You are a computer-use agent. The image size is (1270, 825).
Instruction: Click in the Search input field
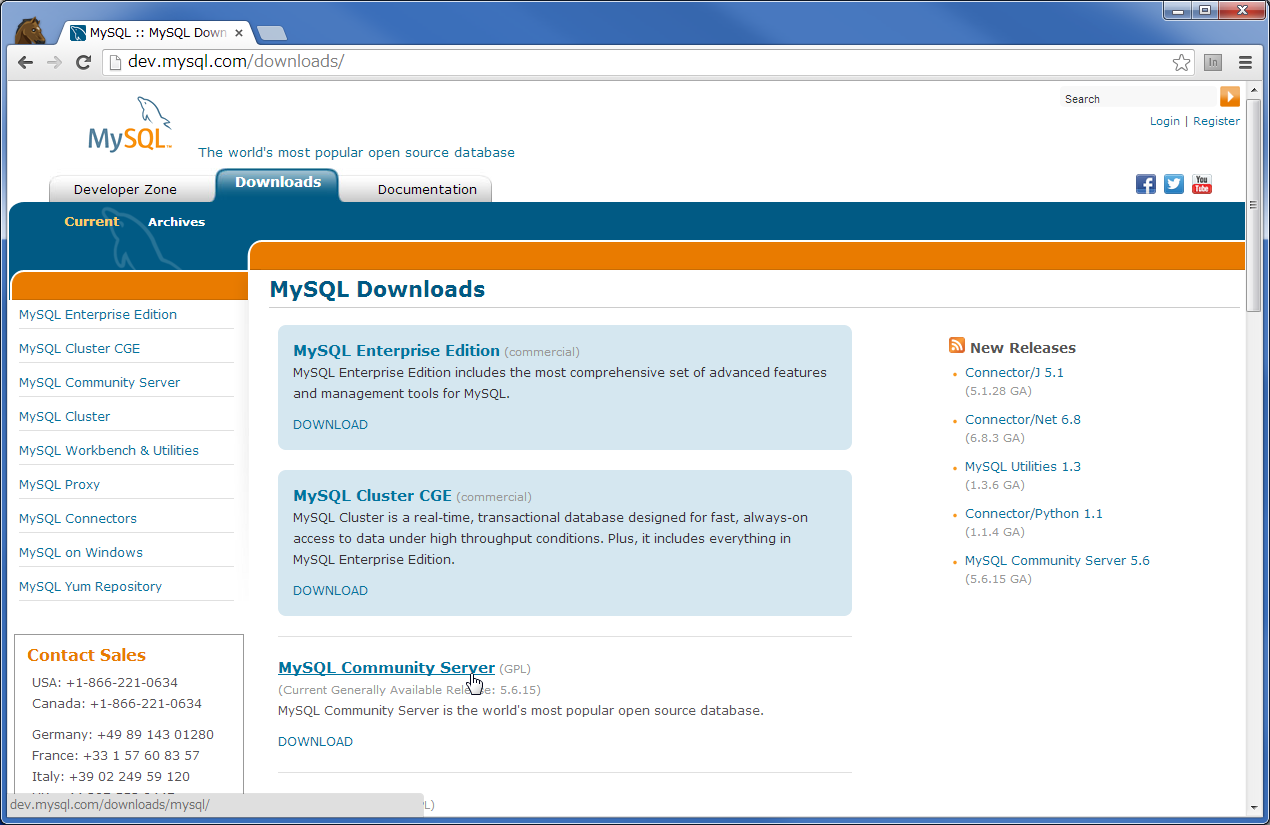(1139, 98)
